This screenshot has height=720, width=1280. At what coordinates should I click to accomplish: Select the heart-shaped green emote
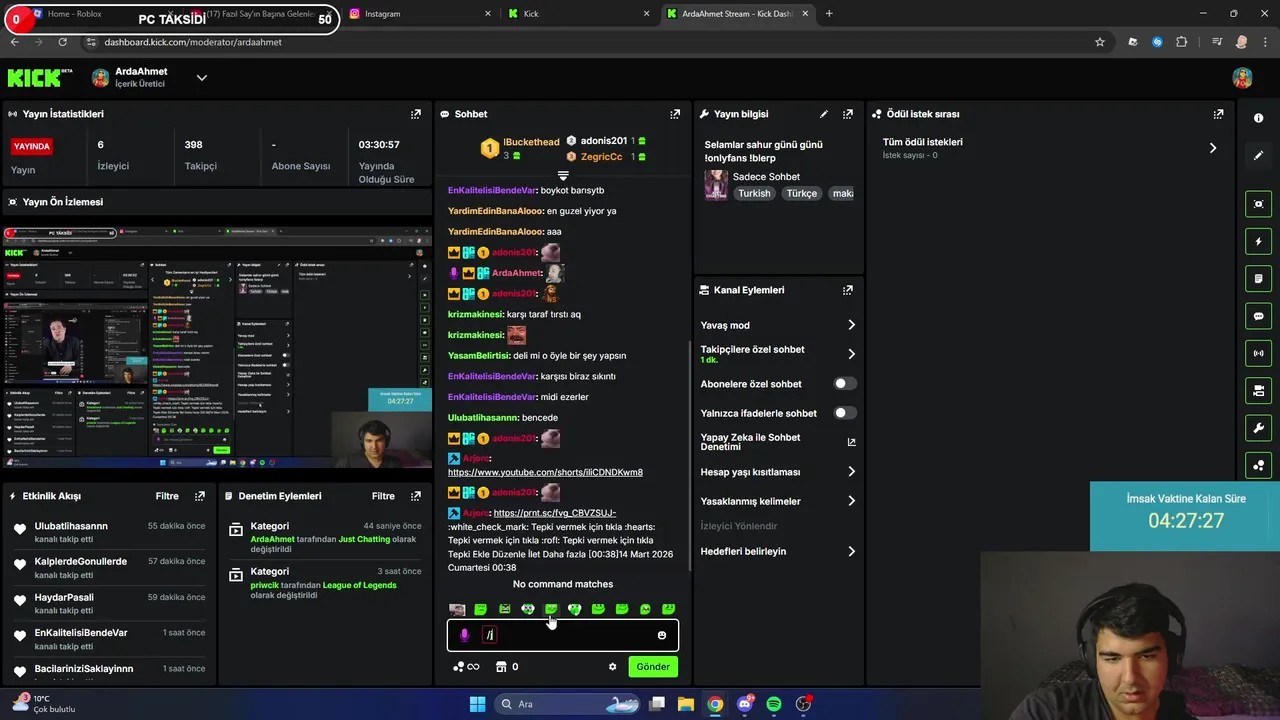574,609
